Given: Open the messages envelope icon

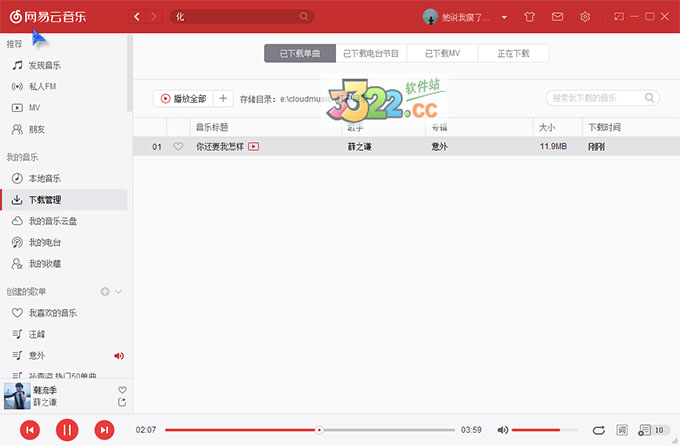Looking at the screenshot, I should coord(557,17).
